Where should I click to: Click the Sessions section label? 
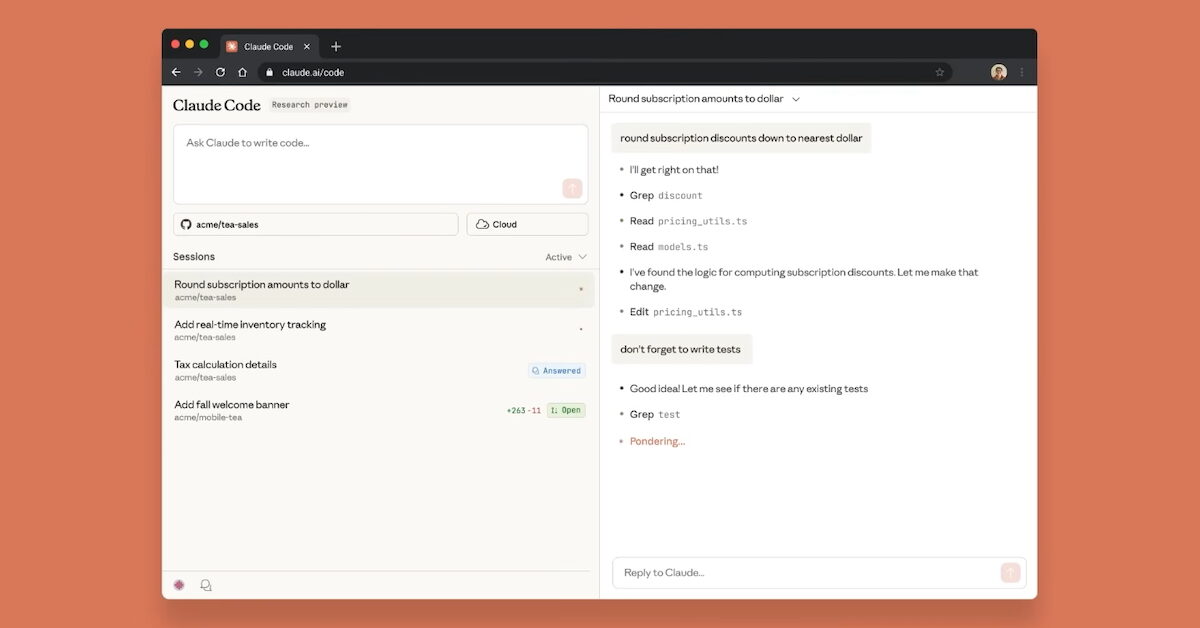point(194,257)
